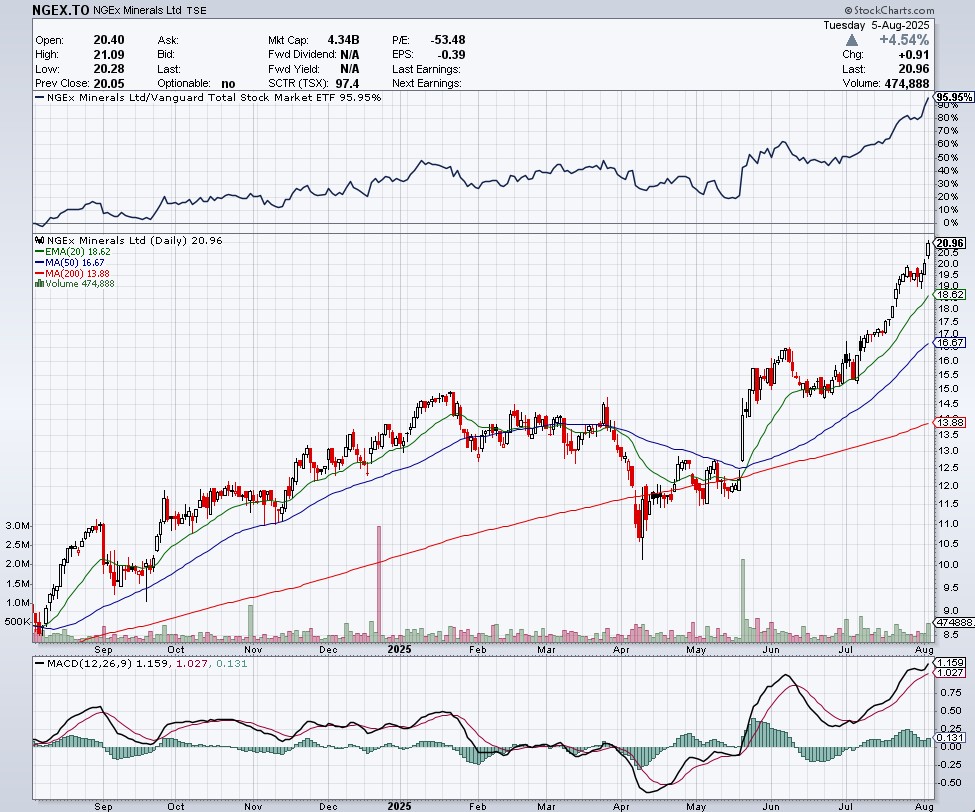
Task: Click the black MACD legend line marker
Action: pyautogui.click(x=40, y=663)
